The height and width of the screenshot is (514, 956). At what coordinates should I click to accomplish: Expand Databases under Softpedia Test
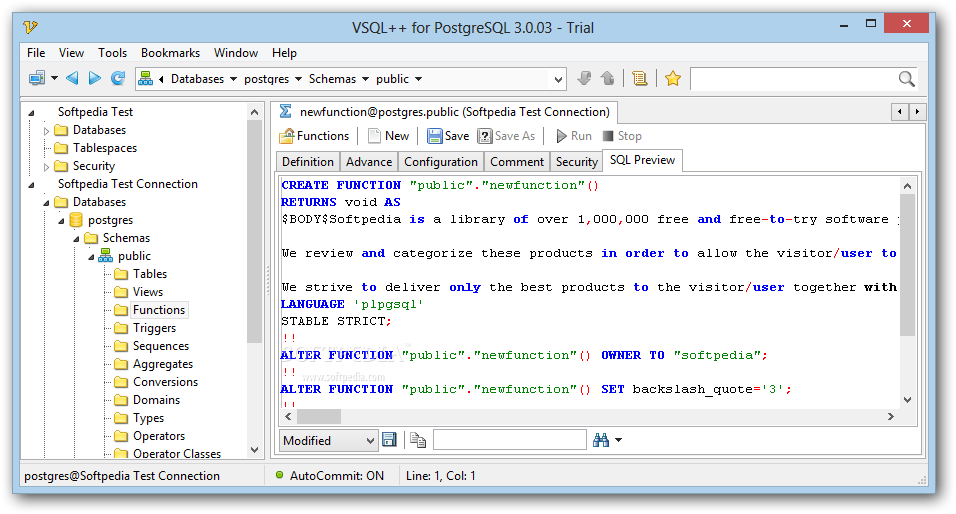tap(46, 130)
